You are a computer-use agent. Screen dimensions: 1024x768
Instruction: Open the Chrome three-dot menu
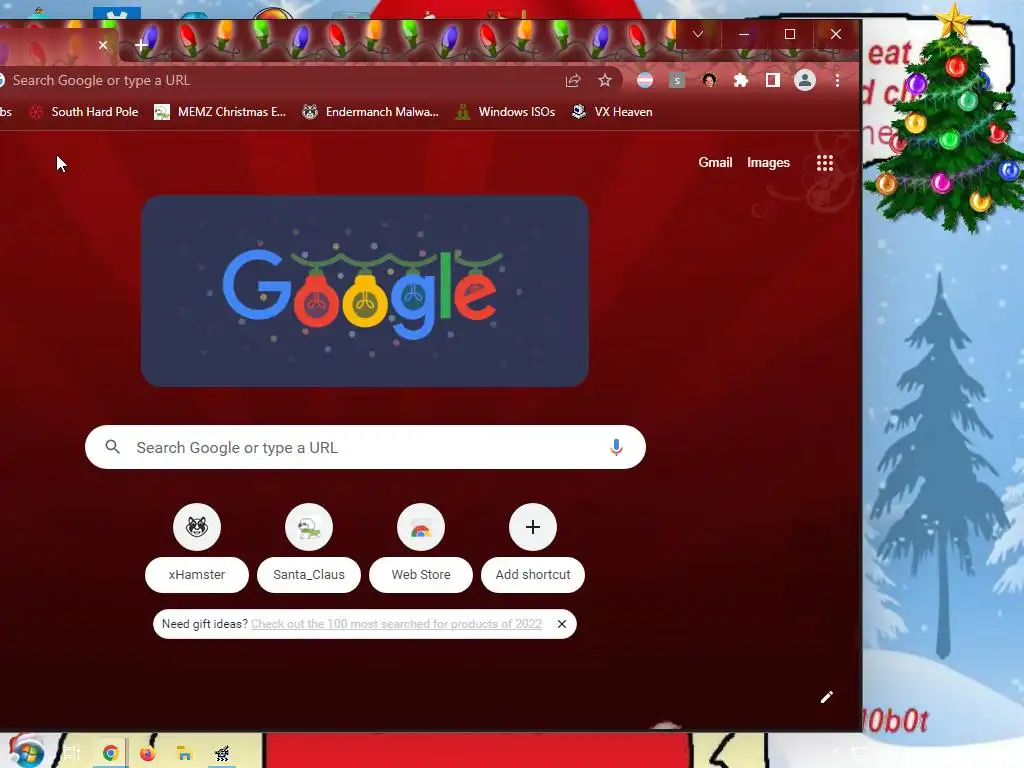pos(837,80)
